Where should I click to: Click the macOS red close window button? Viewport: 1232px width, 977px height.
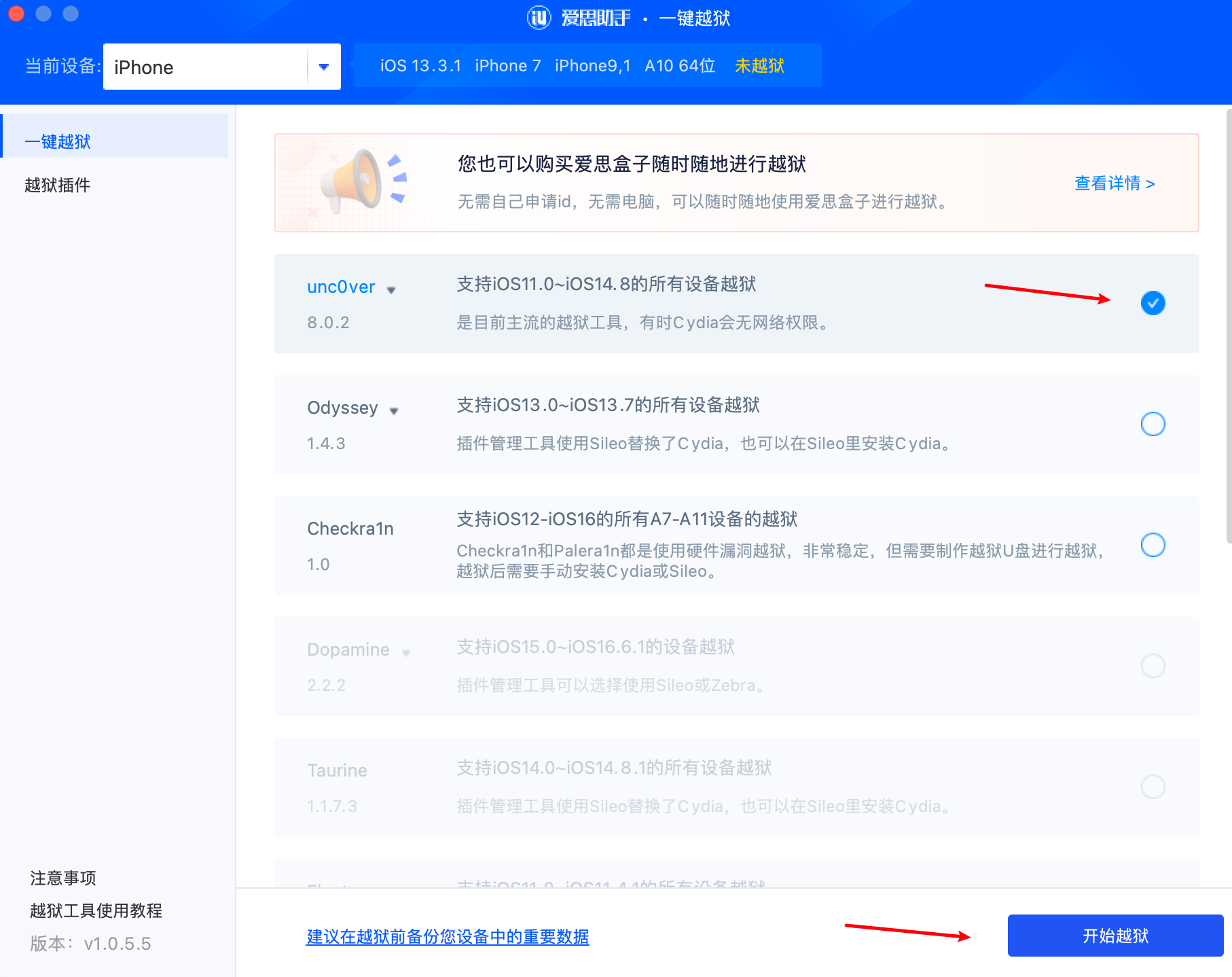[16, 13]
